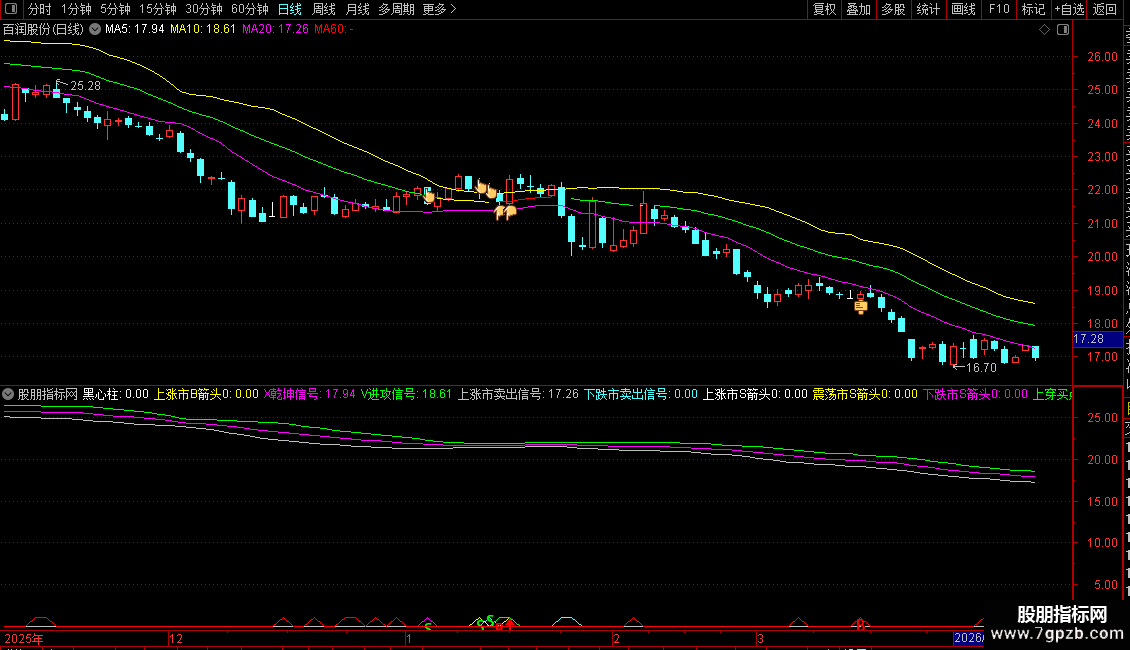Image resolution: width=1130 pixels, height=650 pixels.
Task: Click the 百润股份(日线) stock title
Action: pos(43,30)
